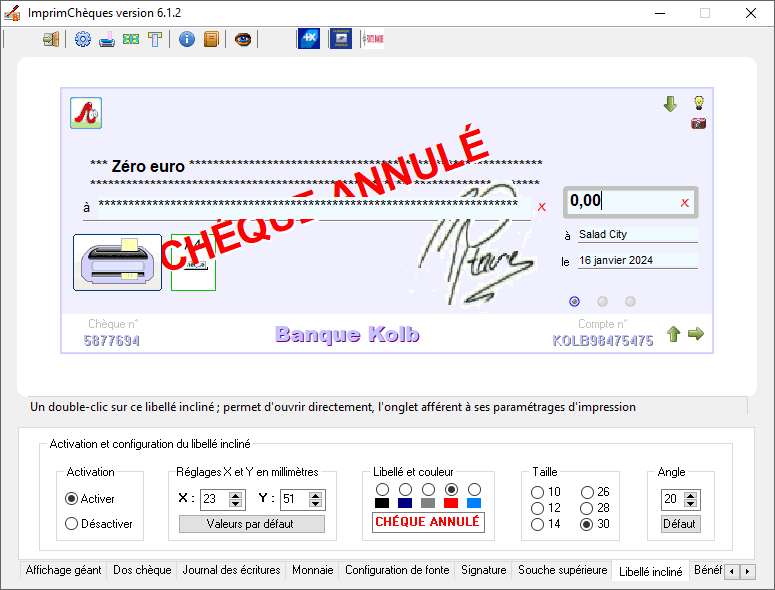Image resolution: width=775 pixels, height=590 pixels.
Task: Choose the gray label color radio
Action: tap(428, 490)
